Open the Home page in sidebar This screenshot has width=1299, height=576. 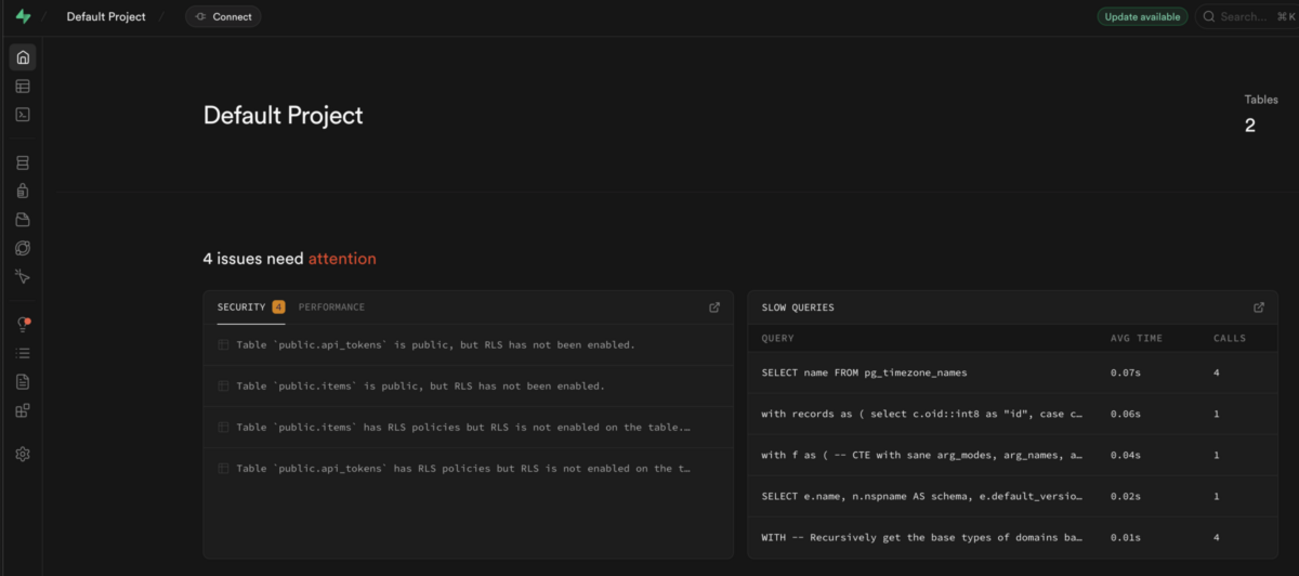(23, 57)
